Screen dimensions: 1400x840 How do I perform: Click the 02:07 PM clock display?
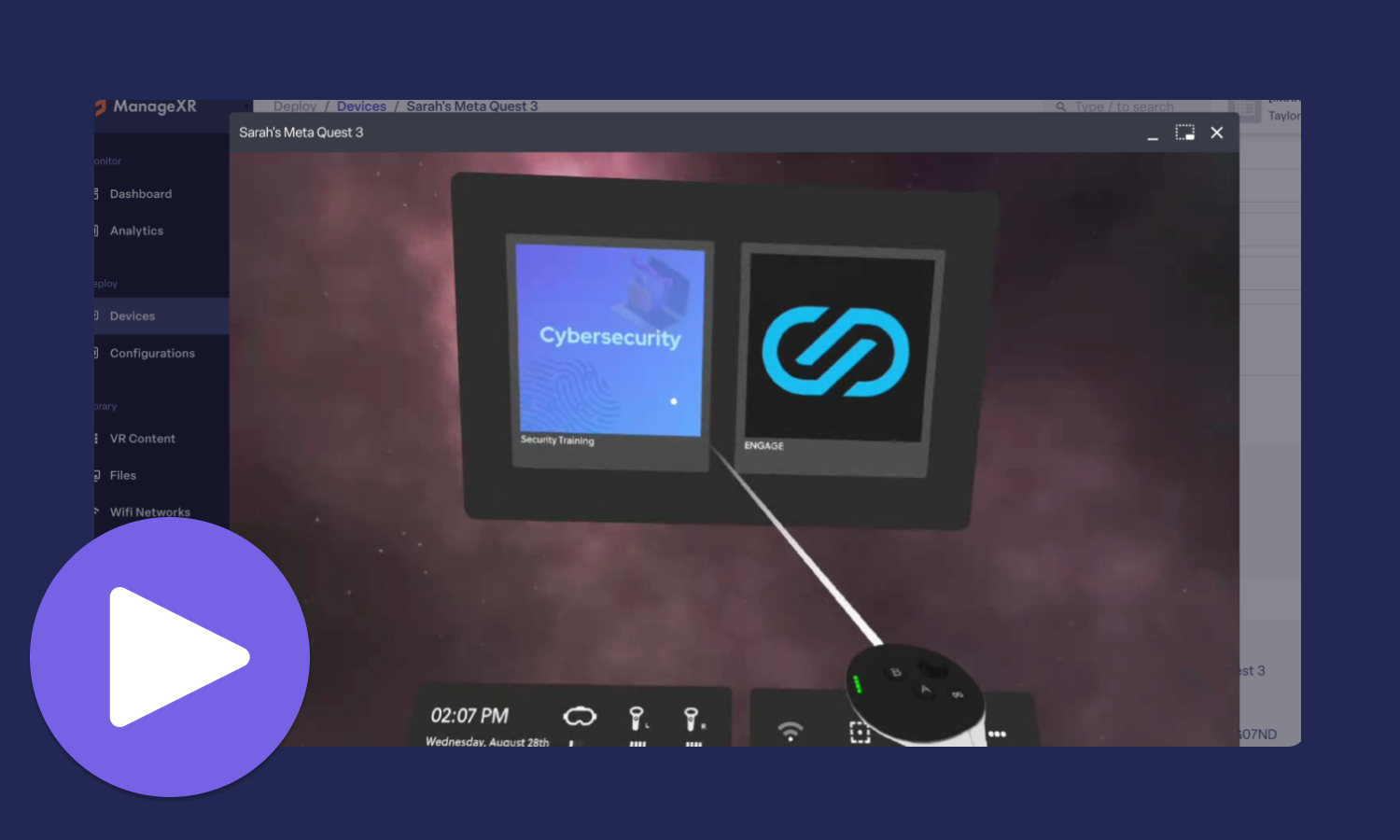(x=469, y=716)
